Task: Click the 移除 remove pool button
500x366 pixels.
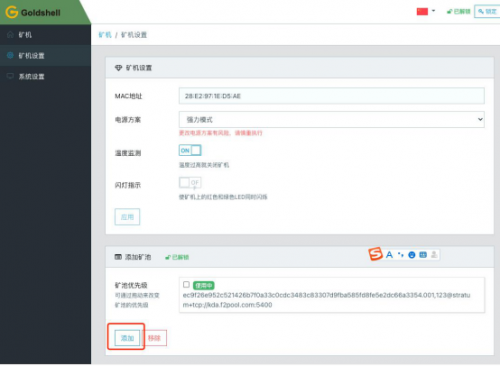Action: point(154,338)
